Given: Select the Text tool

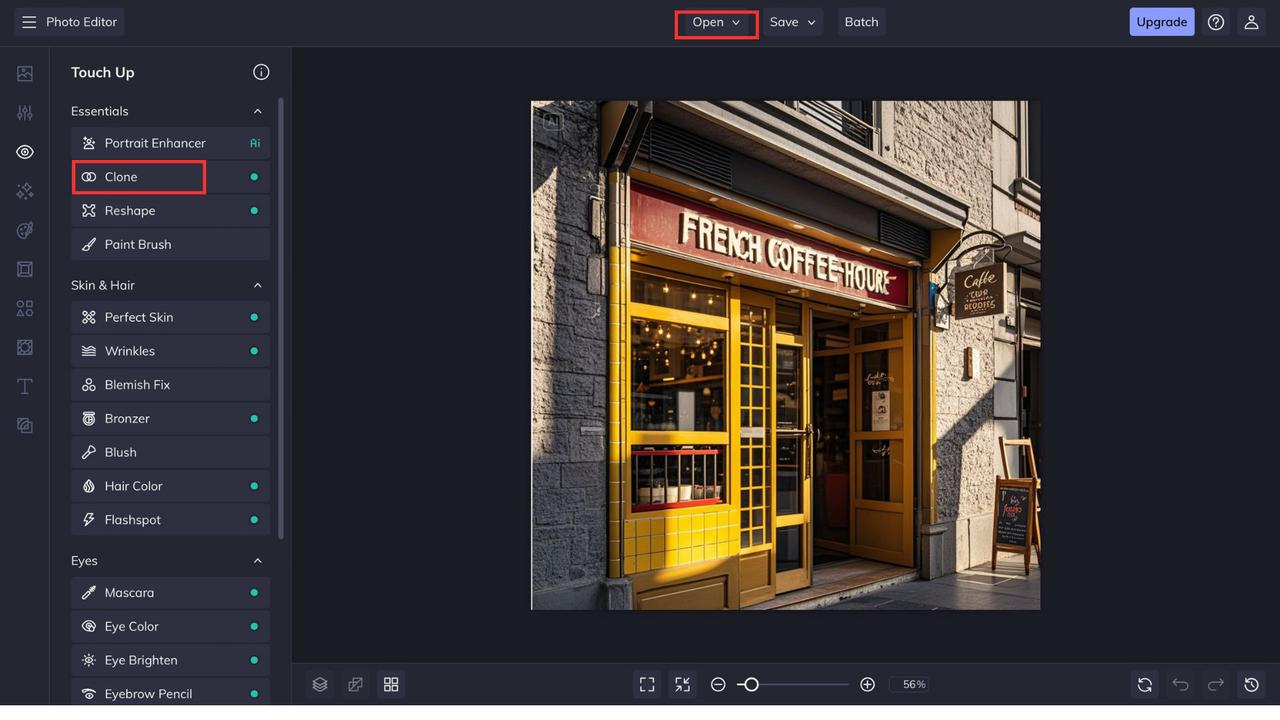Looking at the screenshot, I should [24, 386].
